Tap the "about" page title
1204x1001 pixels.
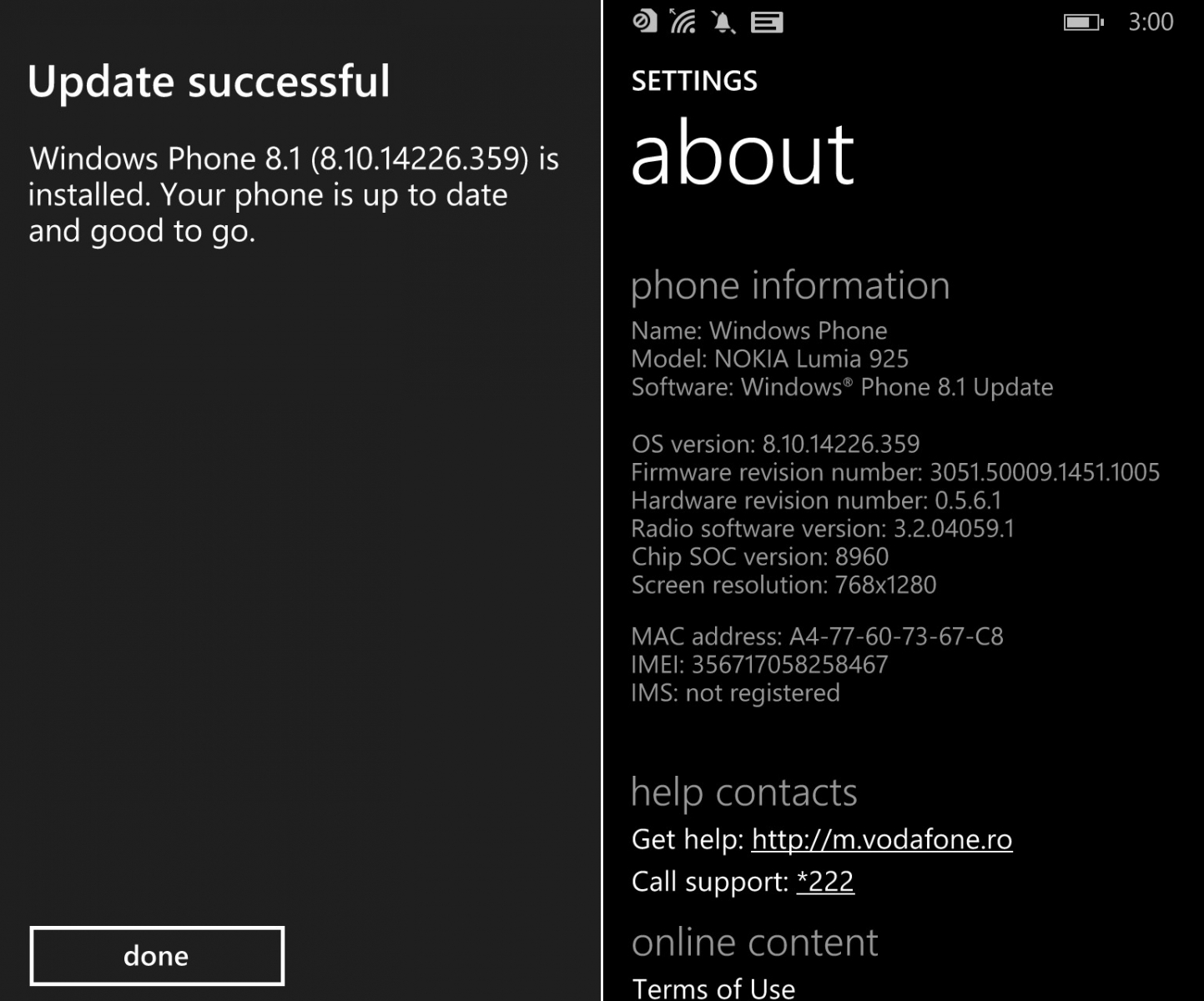[743, 153]
